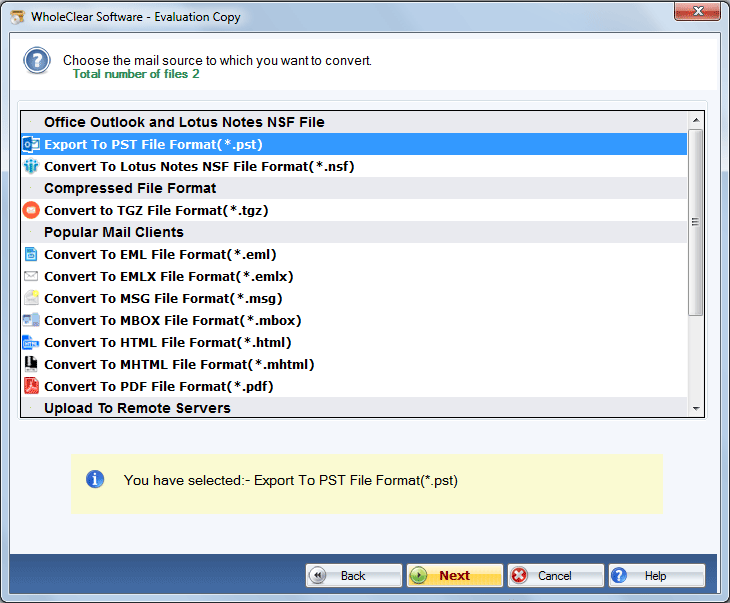The height and width of the screenshot is (603, 730).
Task: Click the list scrollbar up arrow
Action: (696, 120)
